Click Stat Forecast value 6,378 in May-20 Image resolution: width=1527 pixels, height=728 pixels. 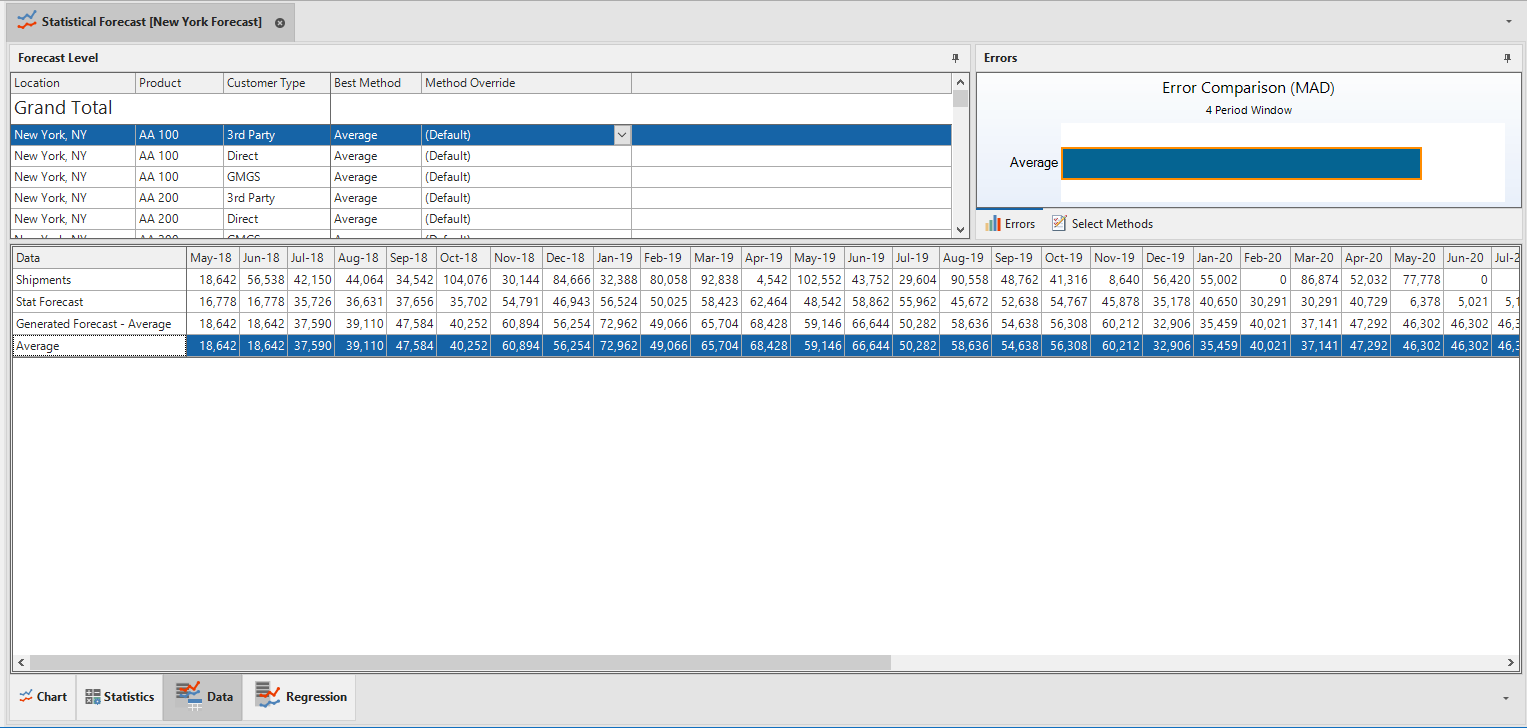1415,302
